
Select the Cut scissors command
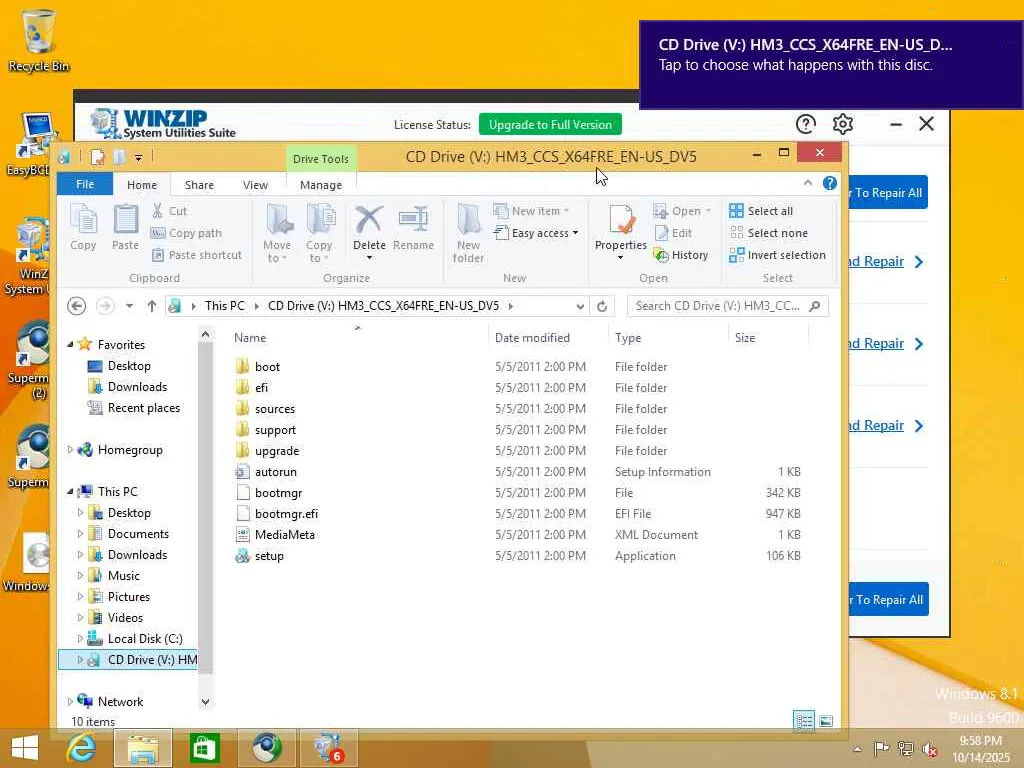click(169, 211)
